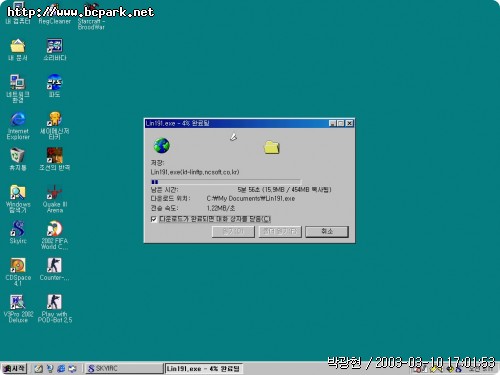Launch the 파도 desktop shortcut
The image size is (500, 375).
[55, 86]
